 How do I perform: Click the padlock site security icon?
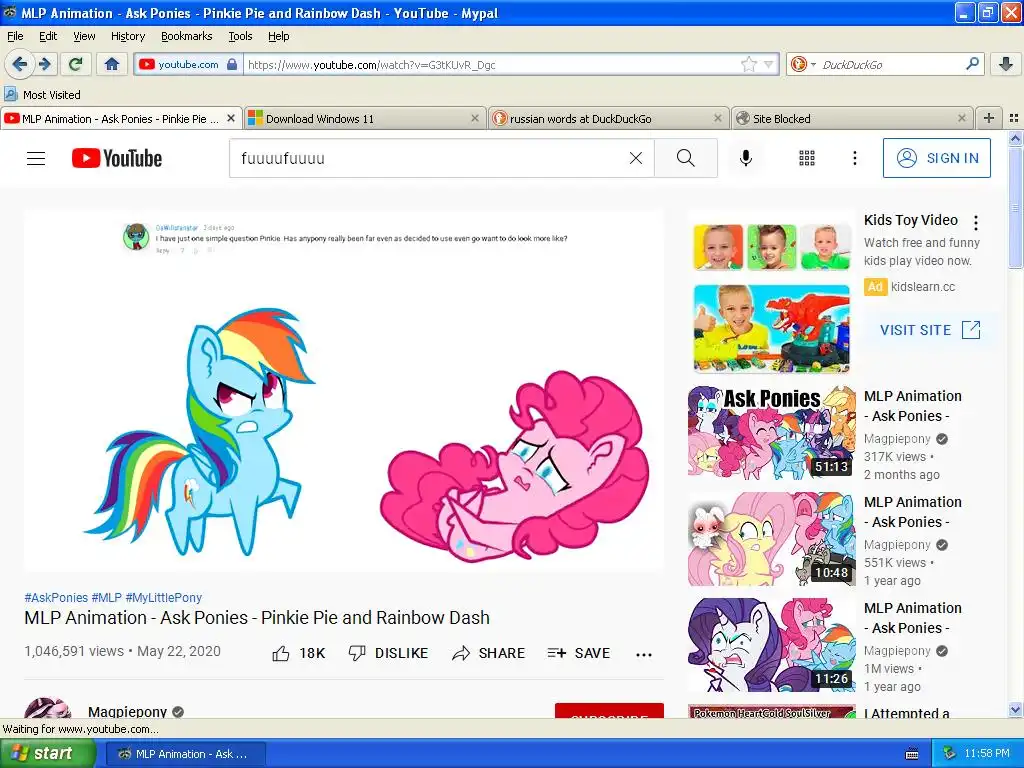pyautogui.click(x=232, y=64)
